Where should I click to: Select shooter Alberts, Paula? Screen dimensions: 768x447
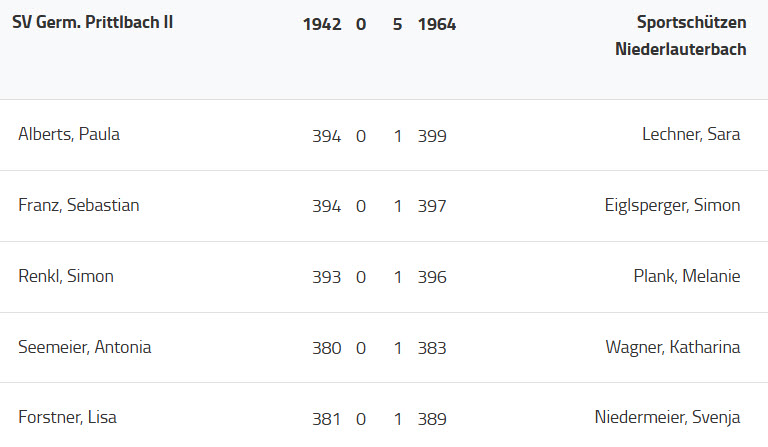coord(69,135)
